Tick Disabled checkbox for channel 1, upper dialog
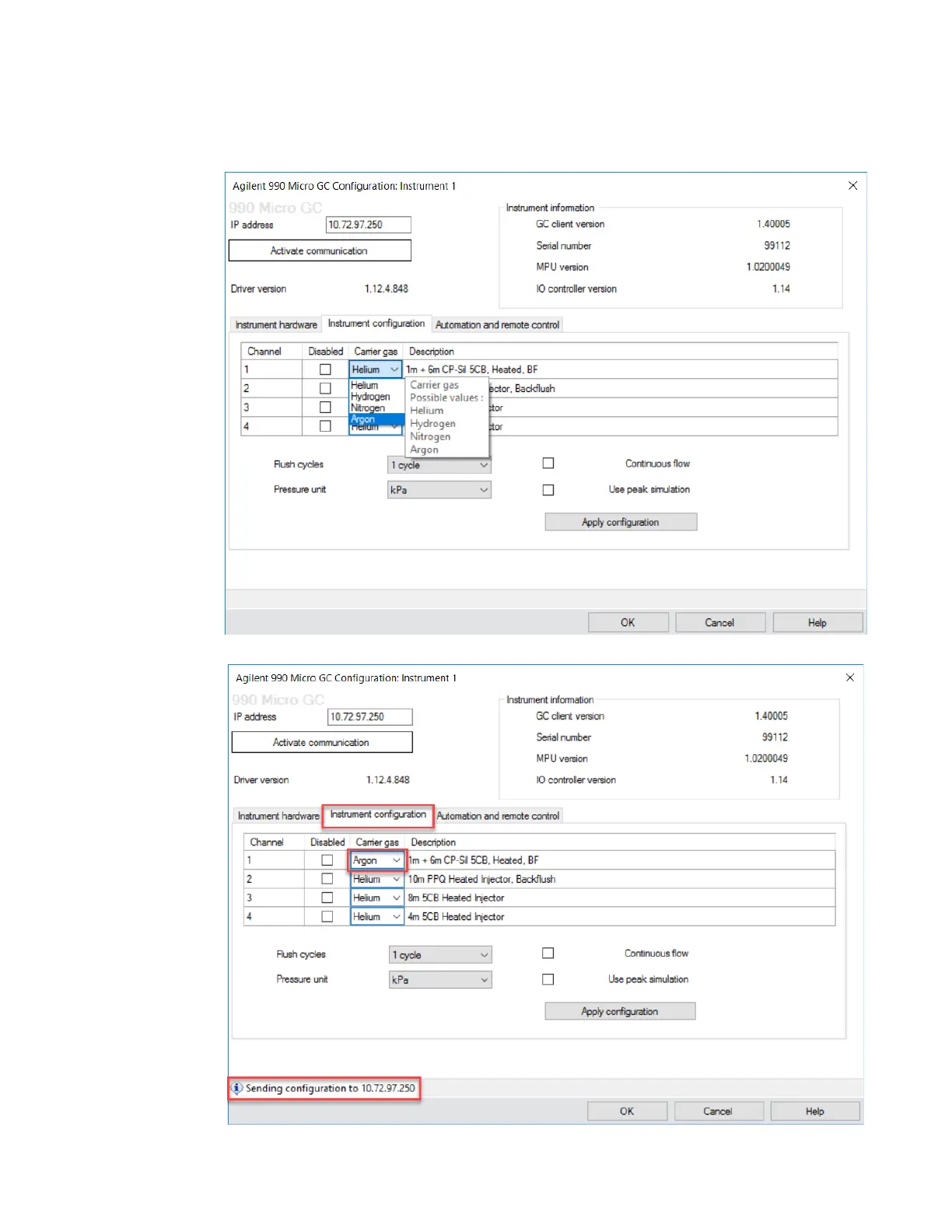Image resolution: width=952 pixels, height=1232 pixels. tap(325, 369)
